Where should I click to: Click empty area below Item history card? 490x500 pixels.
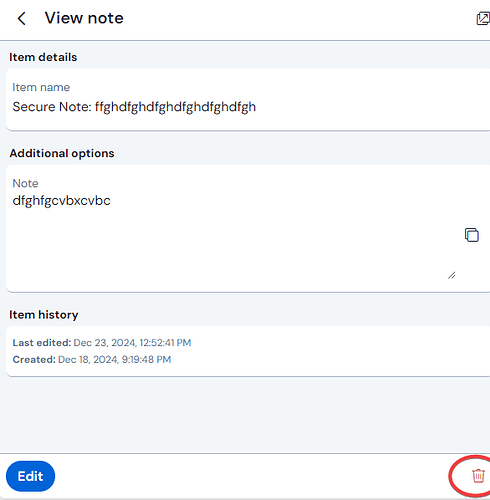coord(245,415)
